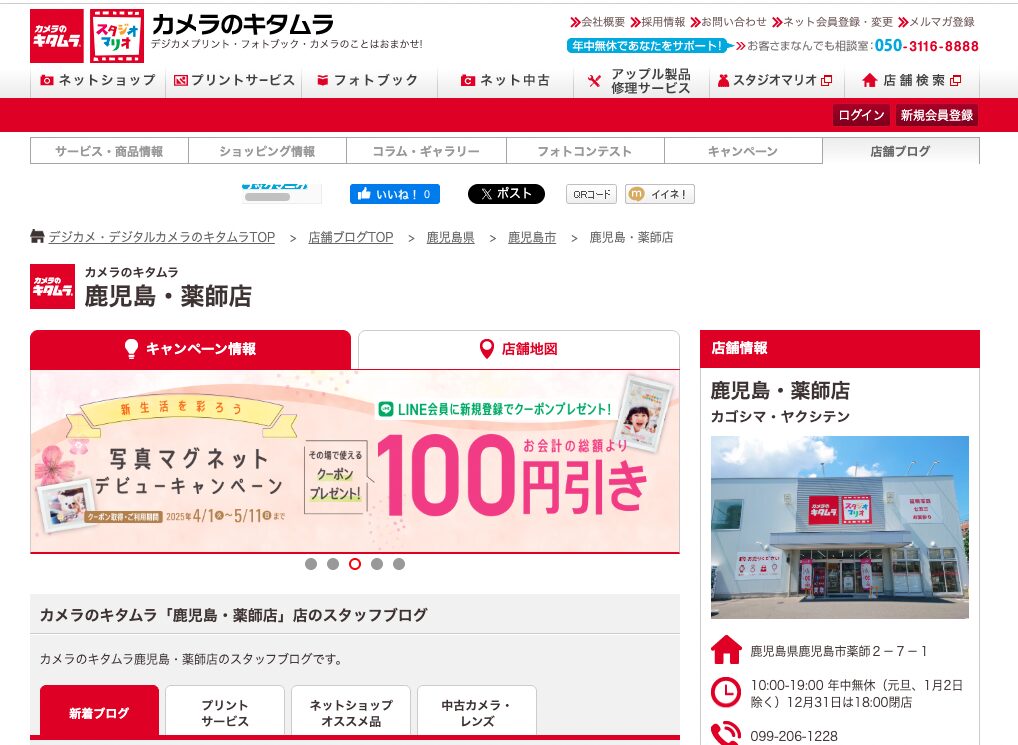Viewport: 1018px width, 745px height.
Task: Open ネットショップ from main navigation
Action: (x=98, y=80)
